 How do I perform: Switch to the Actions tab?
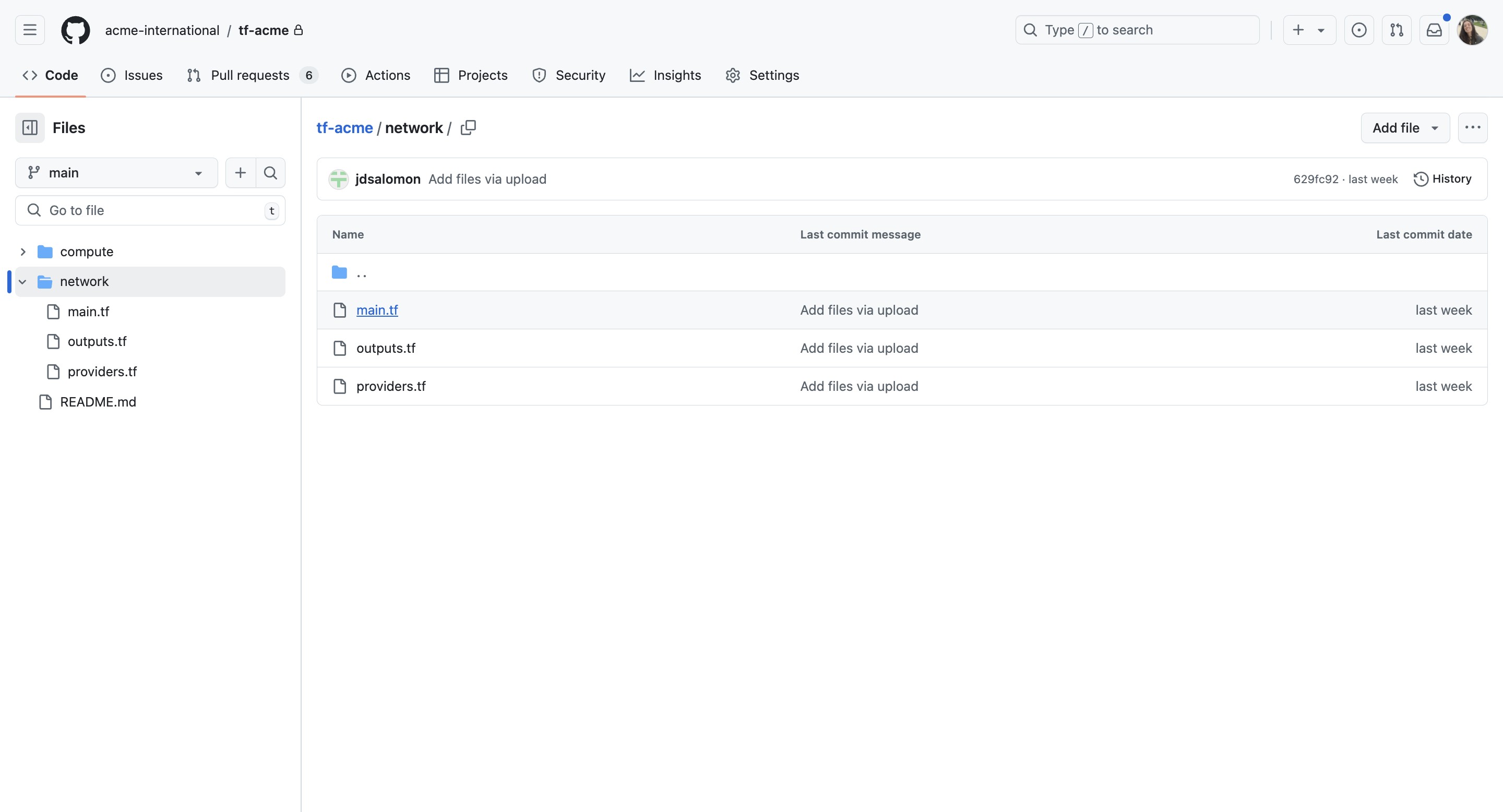[376, 75]
